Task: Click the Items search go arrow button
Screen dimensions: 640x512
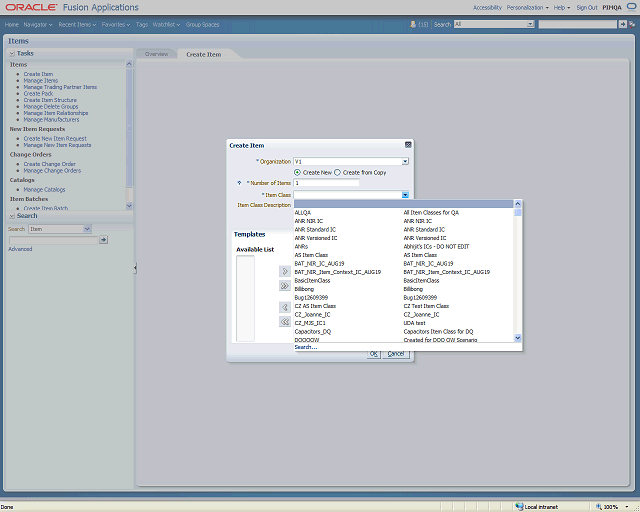Action: coord(104,240)
